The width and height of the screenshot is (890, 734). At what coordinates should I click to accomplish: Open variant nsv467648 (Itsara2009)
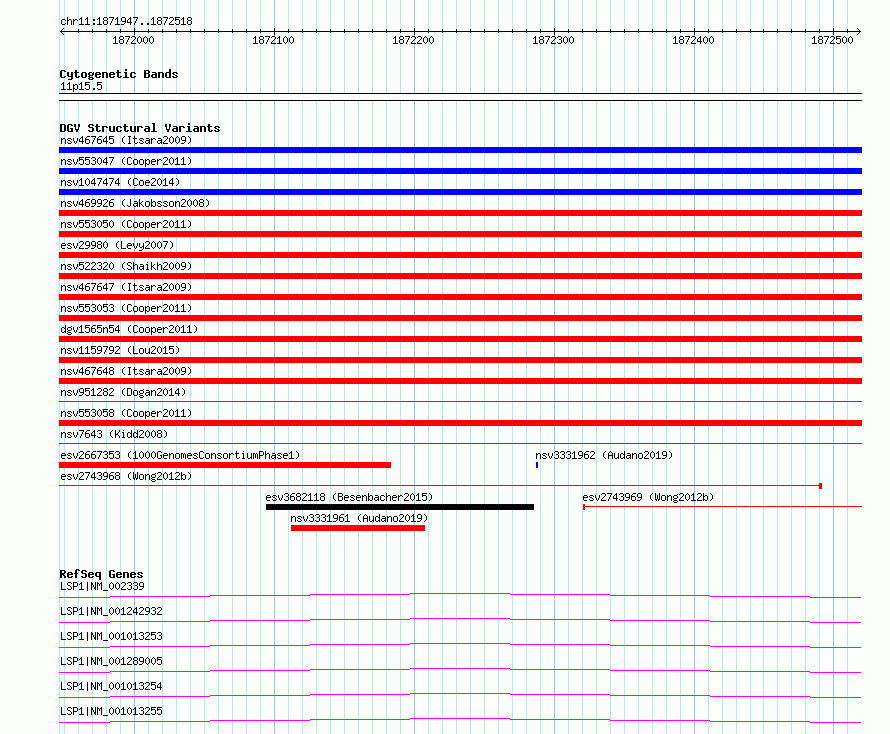pos(126,371)
